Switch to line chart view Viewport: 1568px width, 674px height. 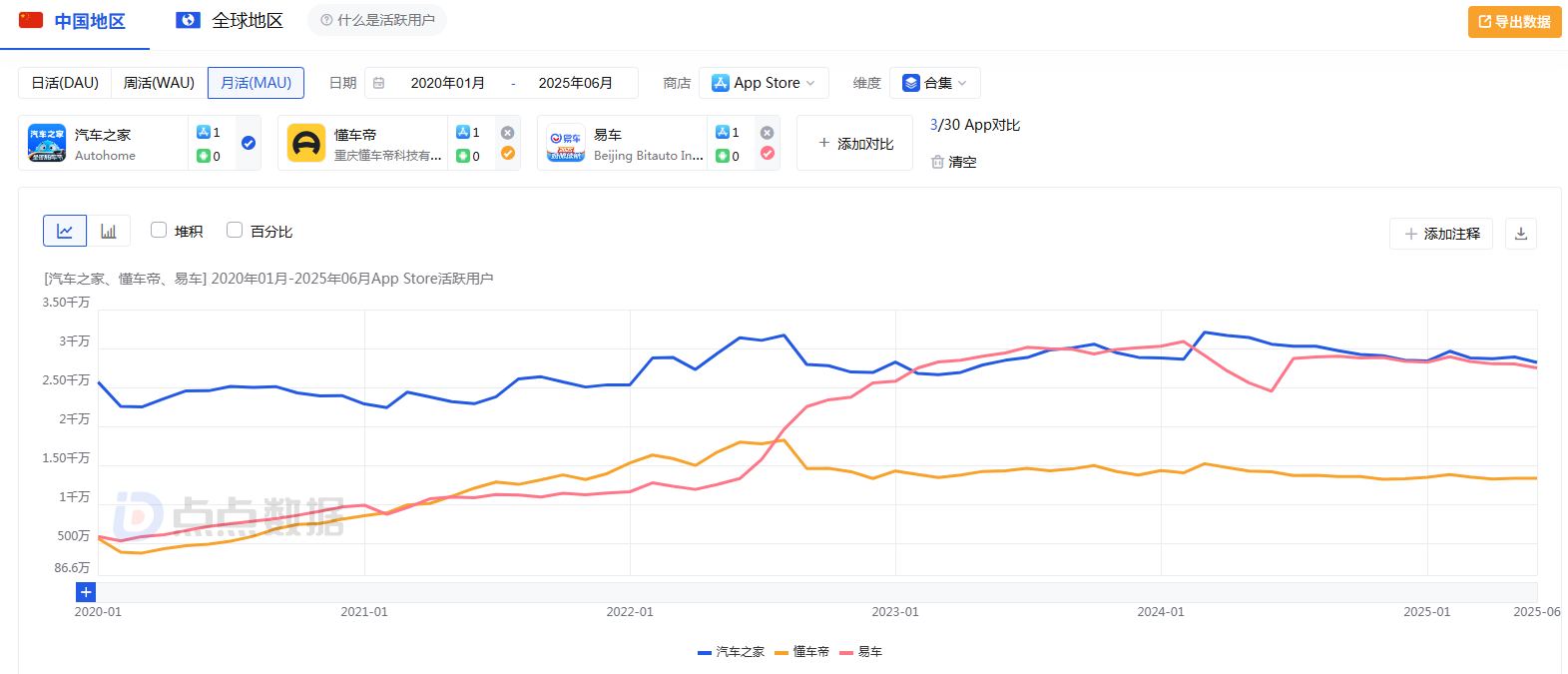(x=65, y=231)
